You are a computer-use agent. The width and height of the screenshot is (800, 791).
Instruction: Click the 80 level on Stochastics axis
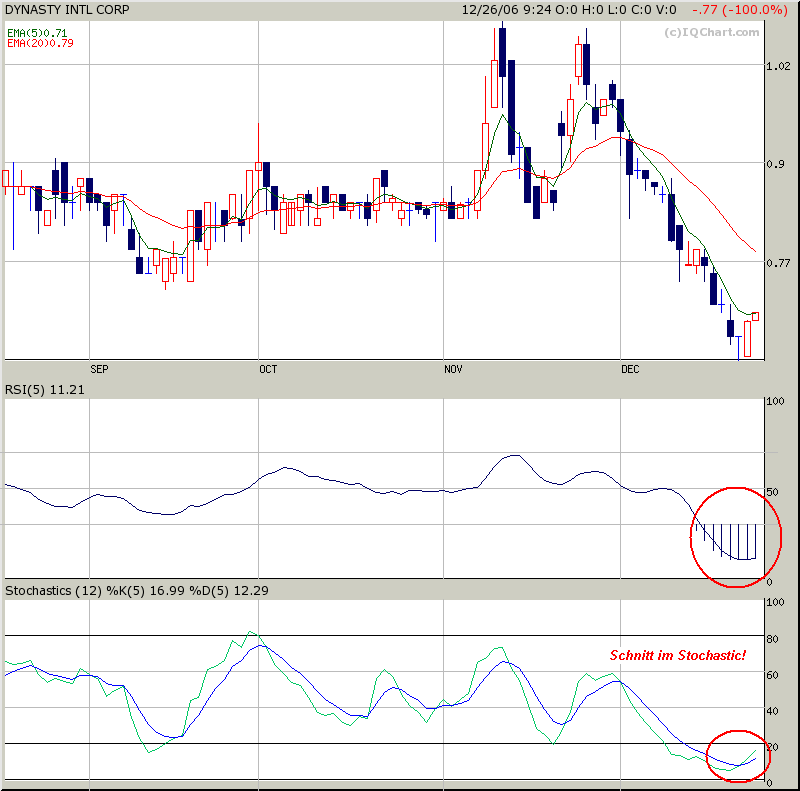coord(773,639)
